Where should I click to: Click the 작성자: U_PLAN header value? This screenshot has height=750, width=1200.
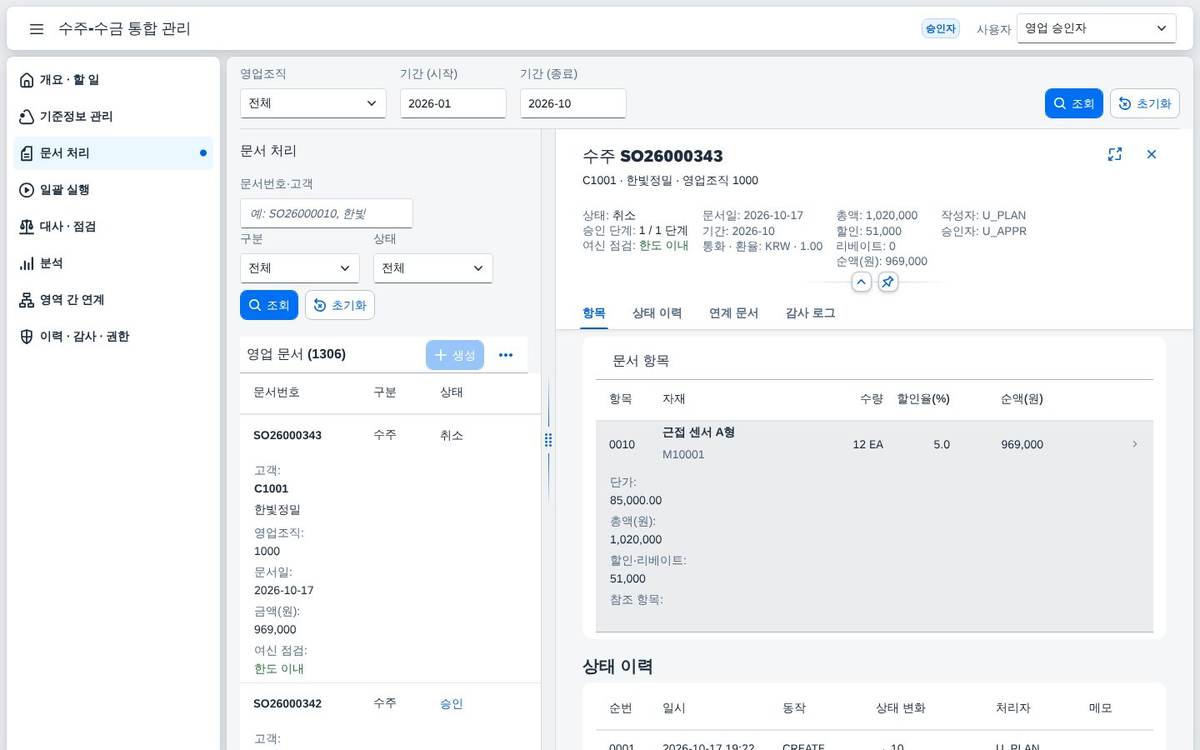[x=983, y=215]
